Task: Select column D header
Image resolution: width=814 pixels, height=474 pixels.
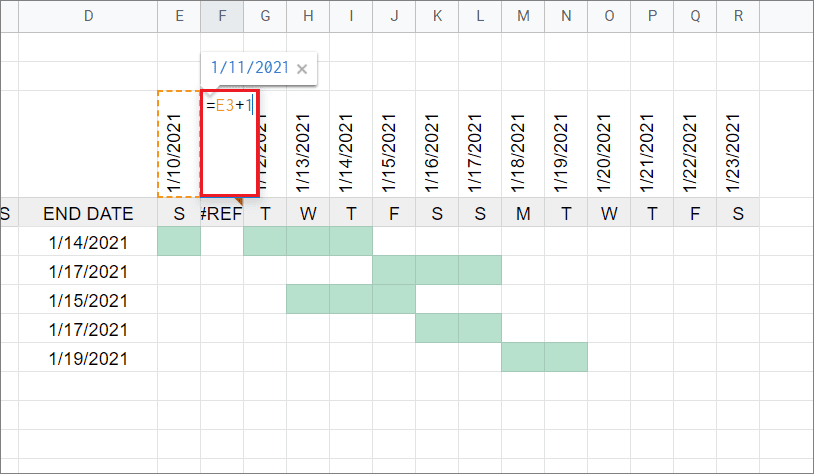Action: click(x=88, y=16)
